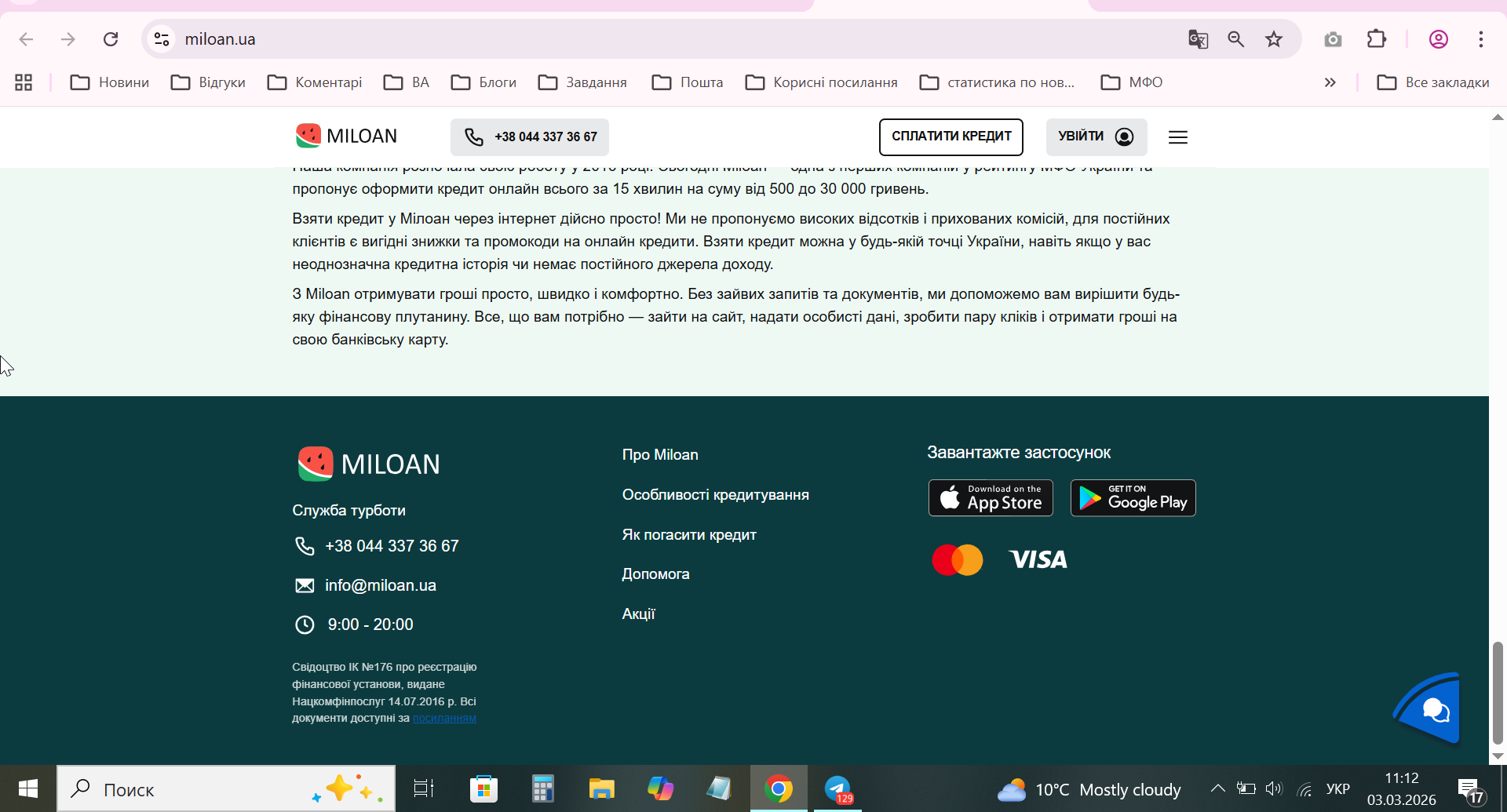Screen dimensions: 1507x812
Task: Click the MILOAN logo in the footer
Action: point(368,464)
